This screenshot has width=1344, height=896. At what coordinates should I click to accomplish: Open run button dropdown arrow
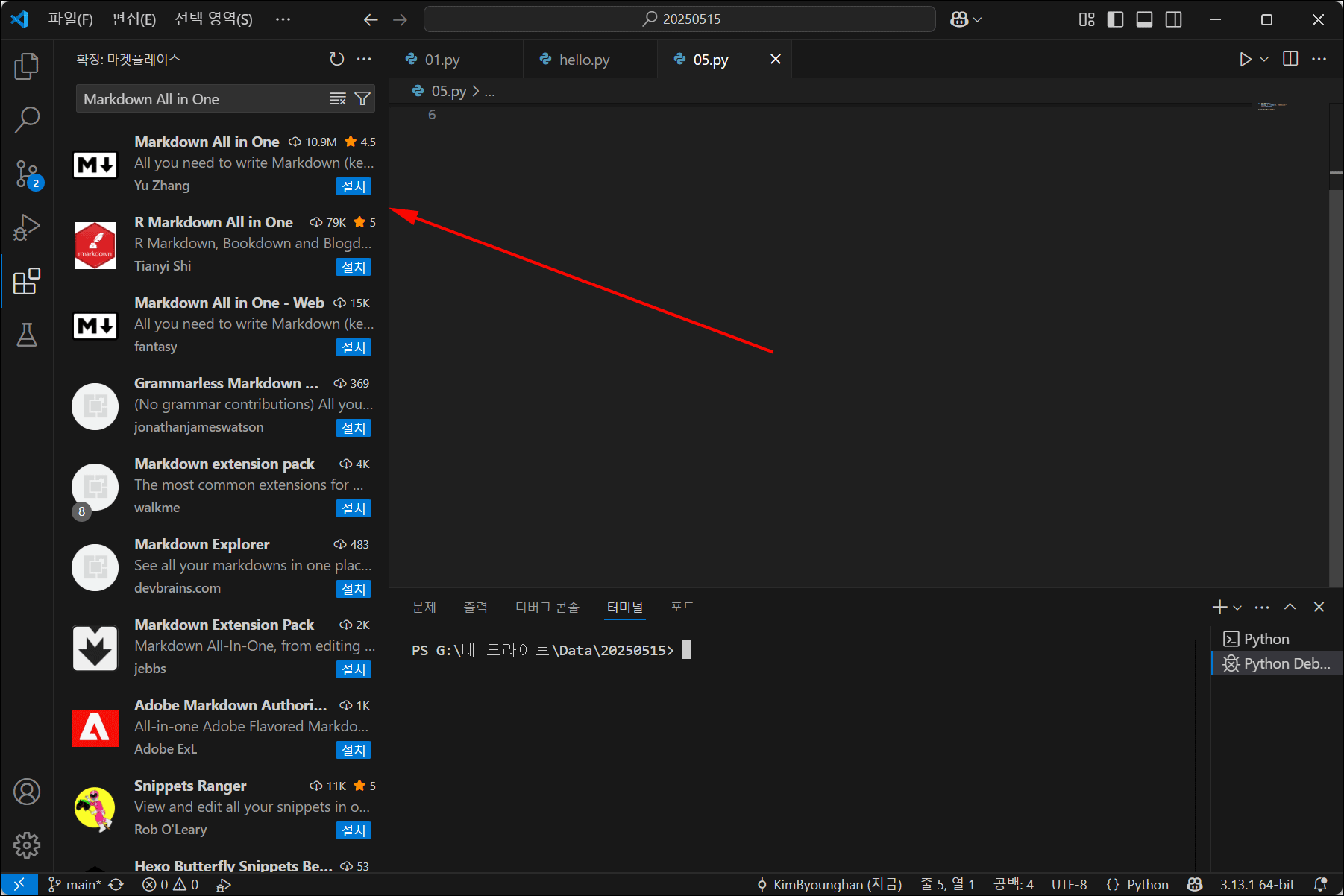click(x=1264, y=59)
